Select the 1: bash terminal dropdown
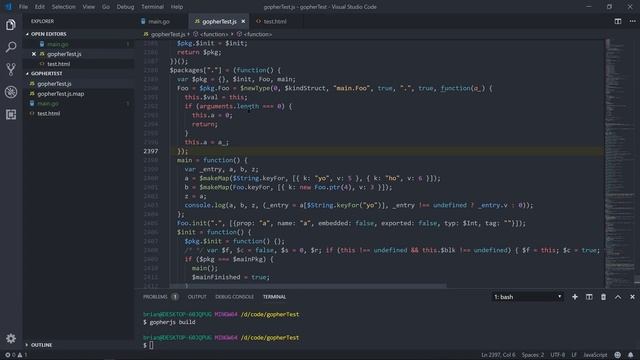This screenshot has height=360, width=640. click(x=528, y=297)
